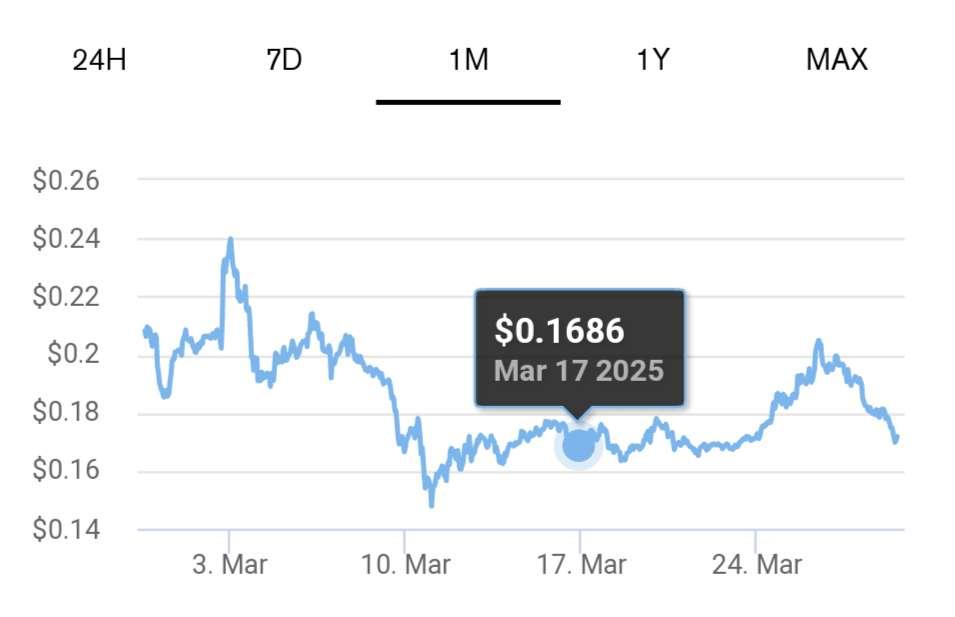Viewport: 955px width, 617px height.
Task: Switch to the MAX range tab
Action: click(x=836, y=60)
